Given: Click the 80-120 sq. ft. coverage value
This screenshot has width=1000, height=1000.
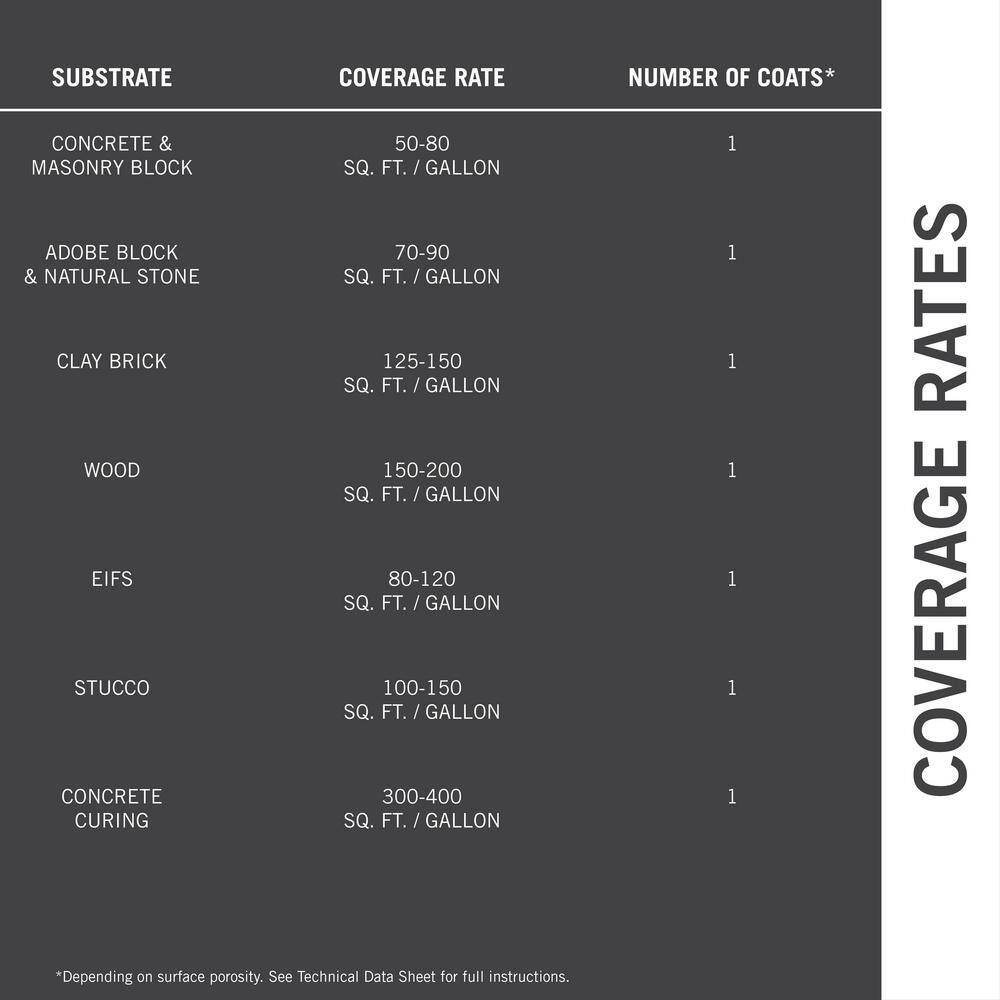Looking at the screenshot, I should pyautogui.click(x=422, y=591).
